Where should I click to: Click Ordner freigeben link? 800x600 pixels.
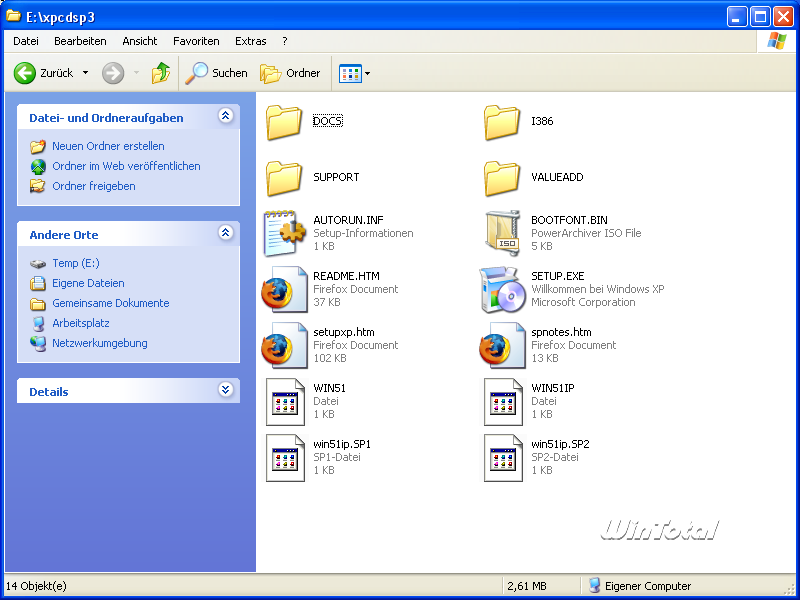pos(94,186)
